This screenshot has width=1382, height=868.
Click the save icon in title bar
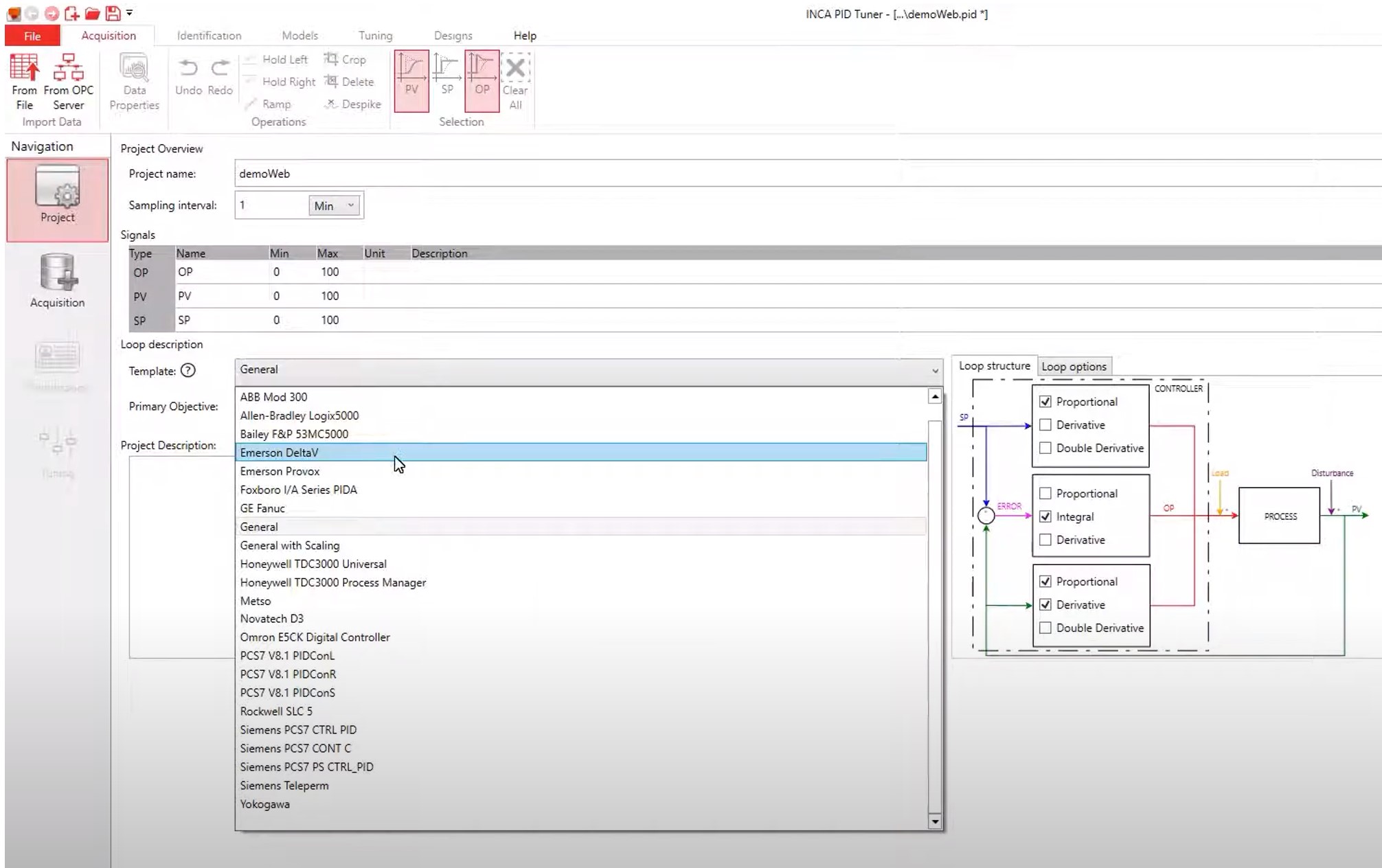pyautogui.click(x=113, y=13)
